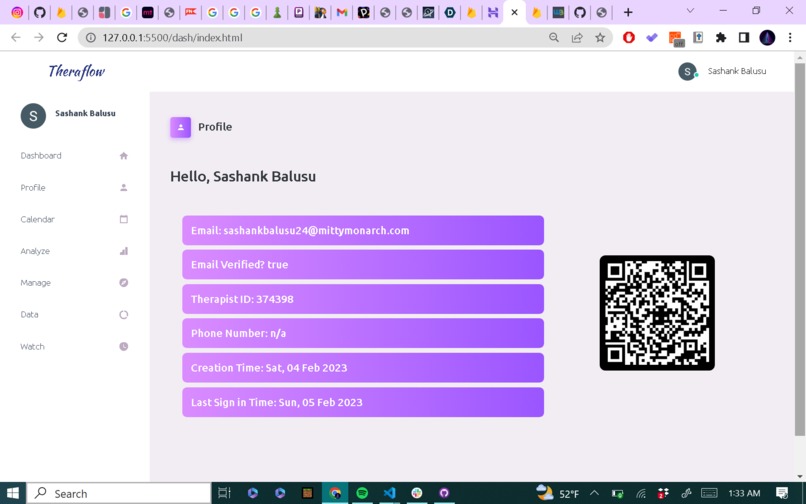The width and height of the screenshot is (806, 504).
Task: Open Visual Studio Code from taskbar
Action: coord(390,493)
